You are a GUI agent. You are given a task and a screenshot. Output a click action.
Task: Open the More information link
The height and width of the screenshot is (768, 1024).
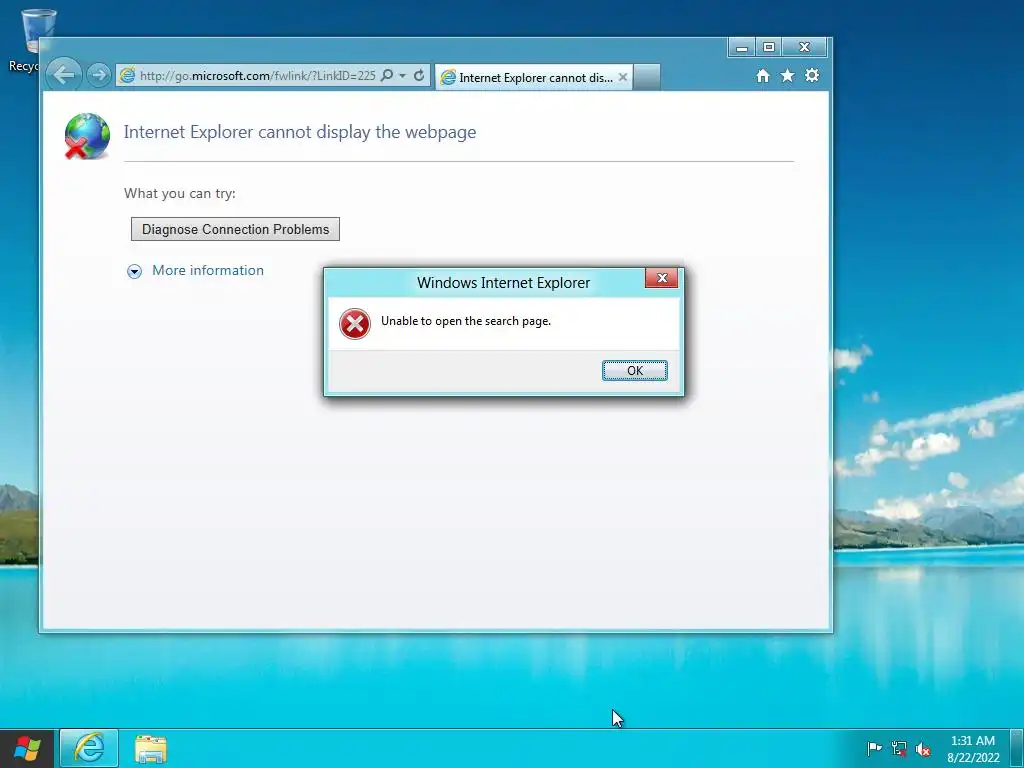tap(208, 270)
